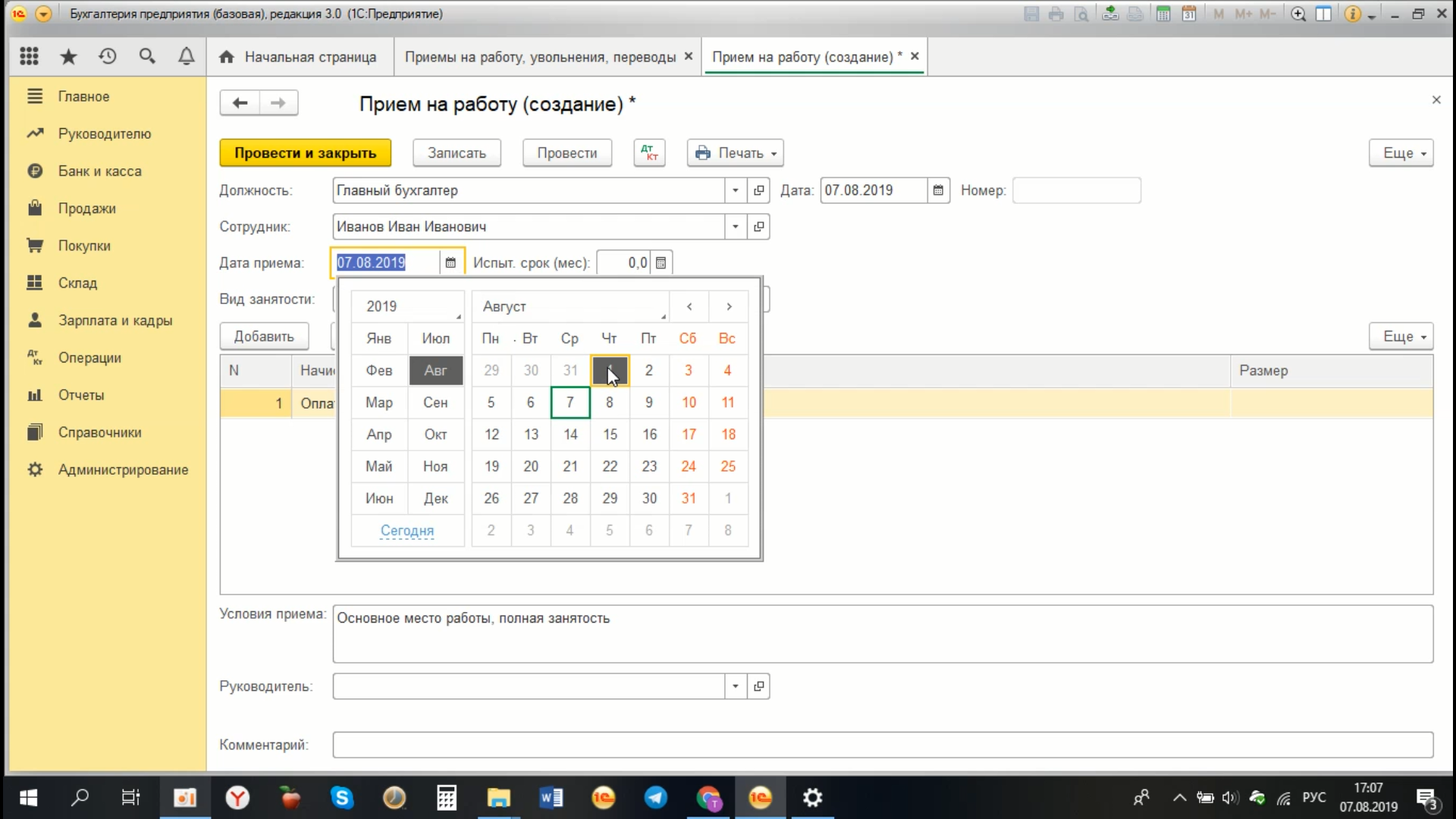Switch to 'Приемы на работу, увольнения, переводы' tab
The image size is (1456, 819).
[x=541, y=57]
